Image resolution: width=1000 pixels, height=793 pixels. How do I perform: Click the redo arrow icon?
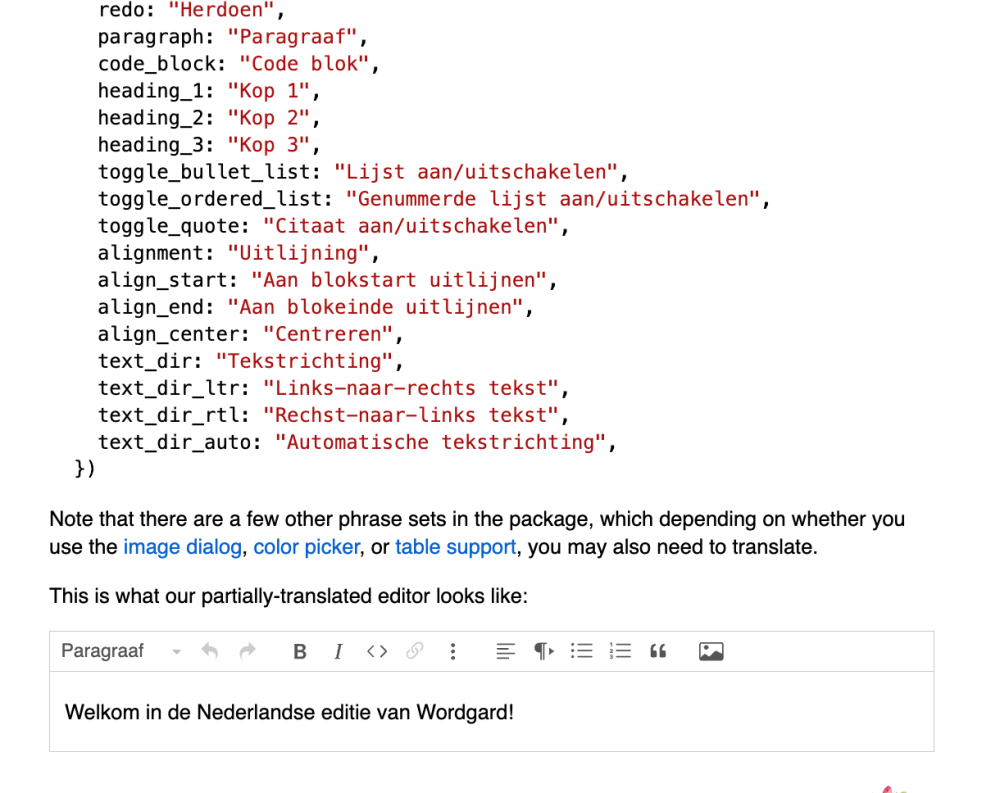(247, 651)
